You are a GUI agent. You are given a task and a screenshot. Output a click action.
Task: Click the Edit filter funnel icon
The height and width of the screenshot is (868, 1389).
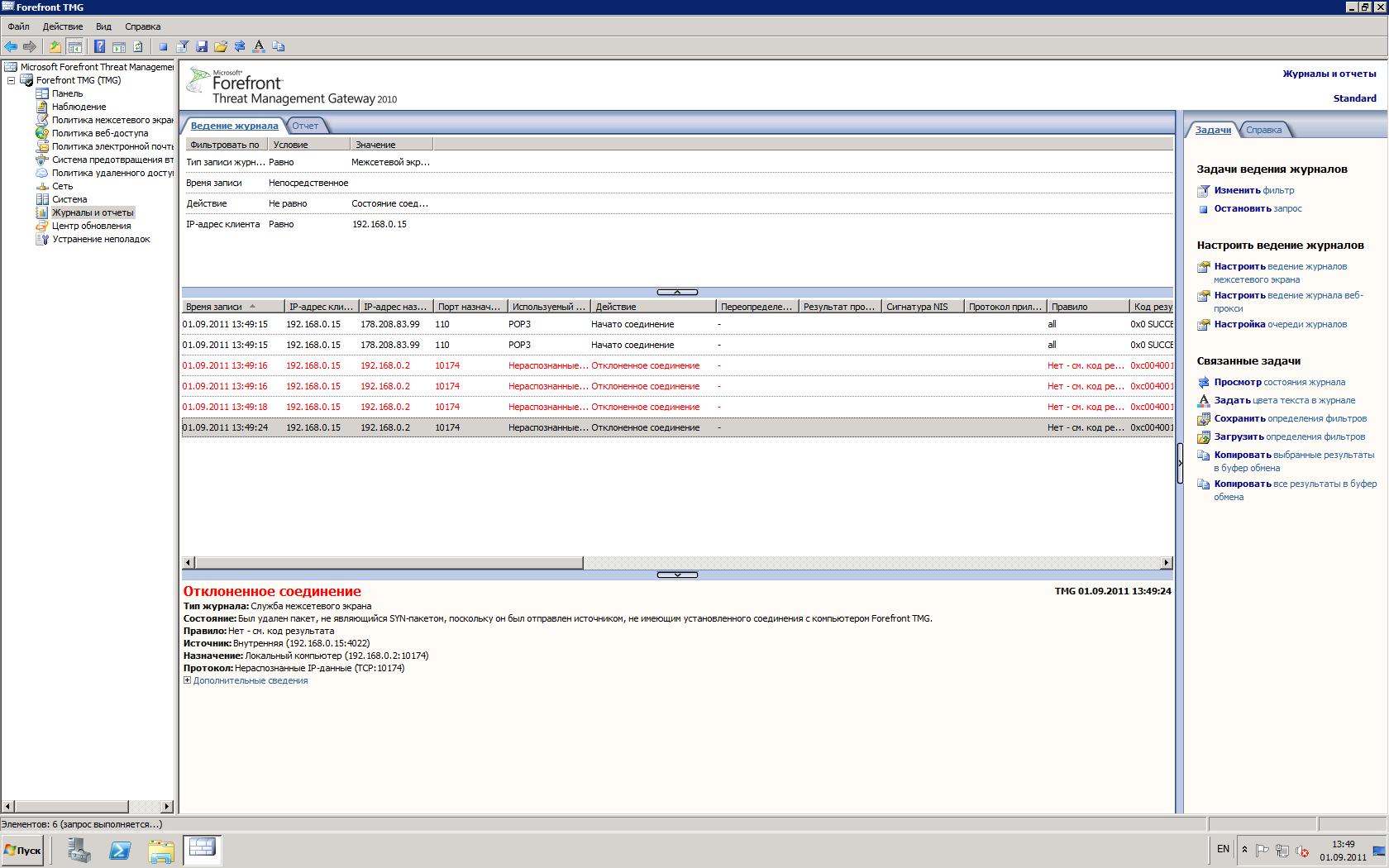(183, 46)
